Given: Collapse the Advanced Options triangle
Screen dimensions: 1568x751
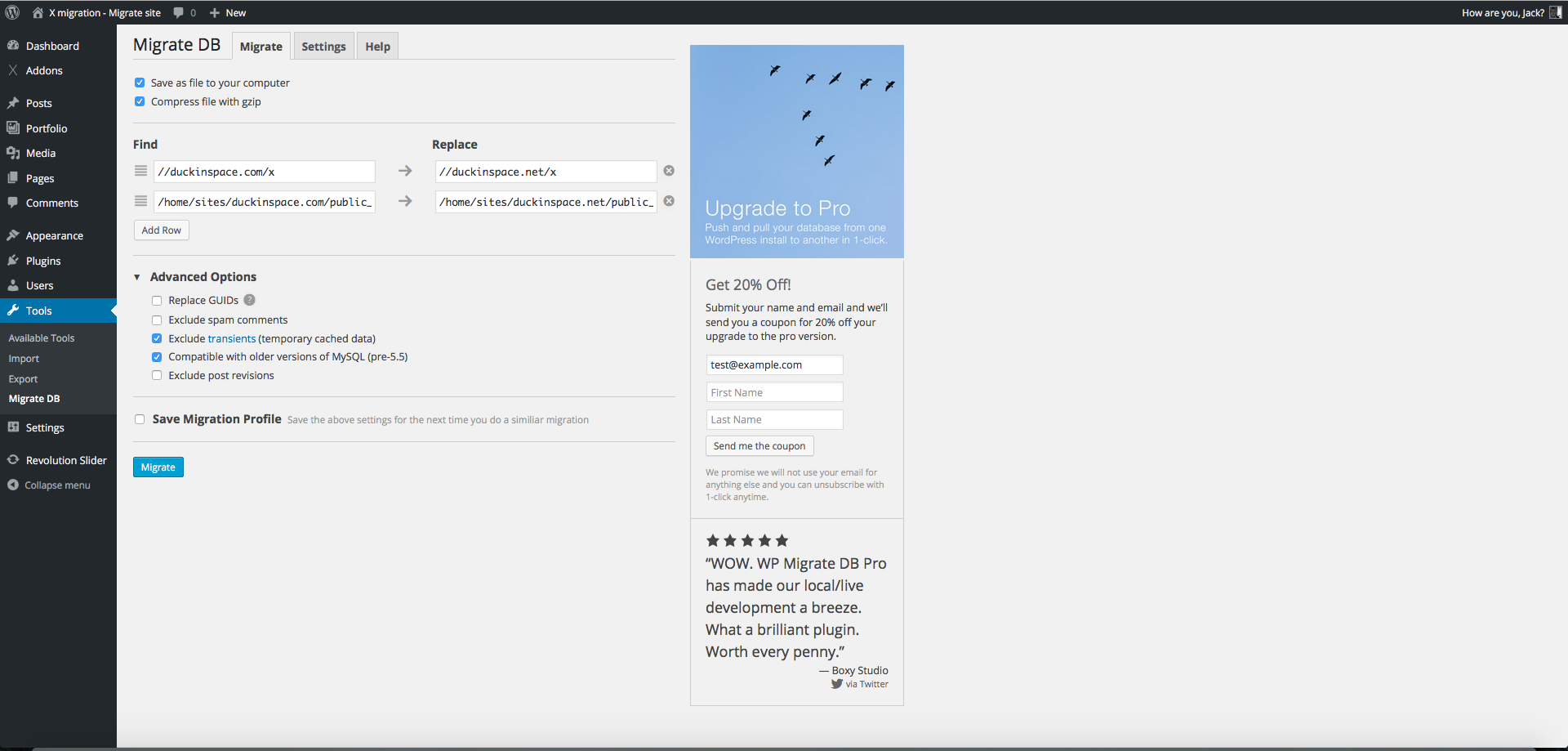Looking at the screenshot, I should (x=137, y=277).
